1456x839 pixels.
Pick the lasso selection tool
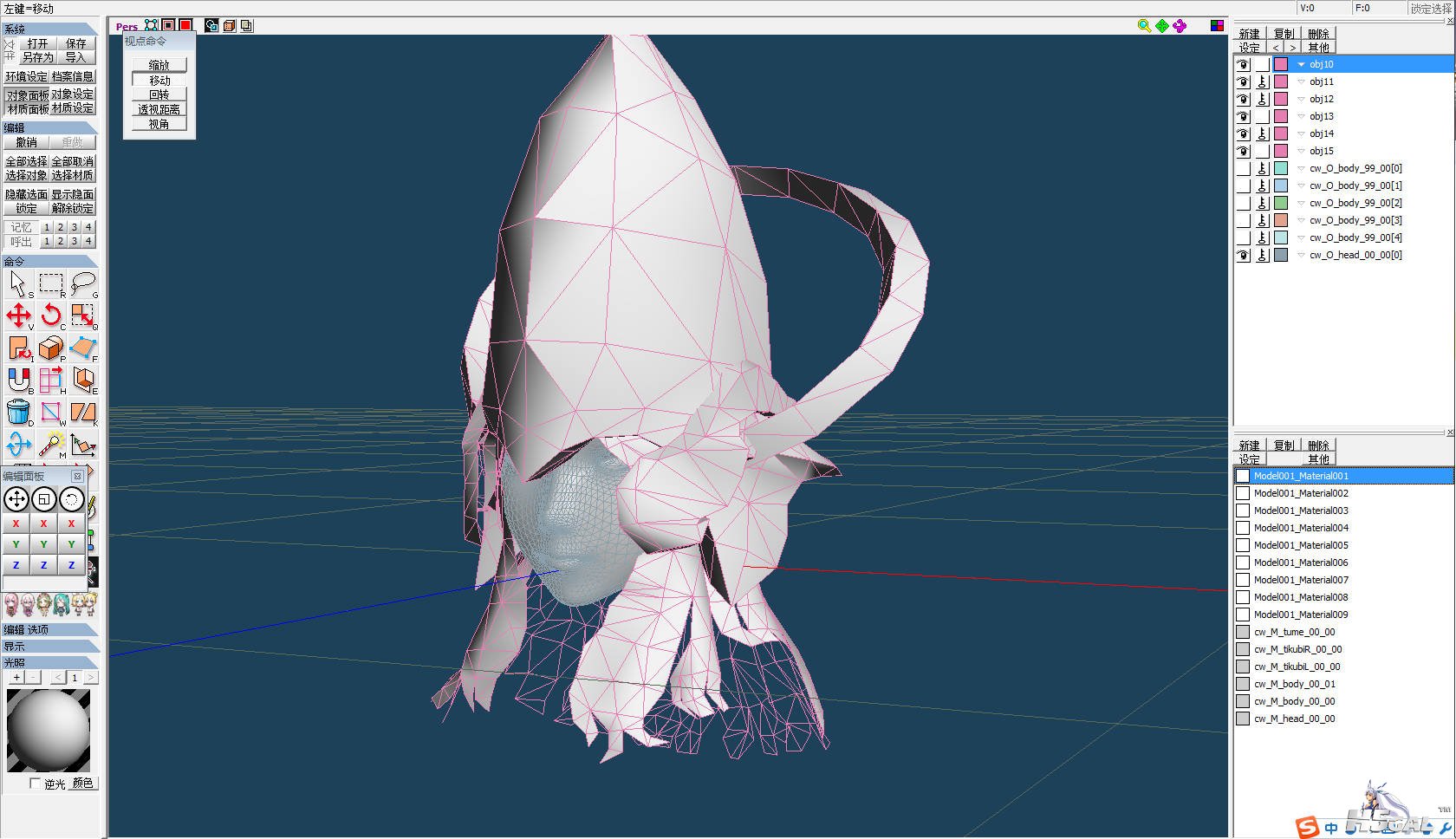tap(83, 283)
